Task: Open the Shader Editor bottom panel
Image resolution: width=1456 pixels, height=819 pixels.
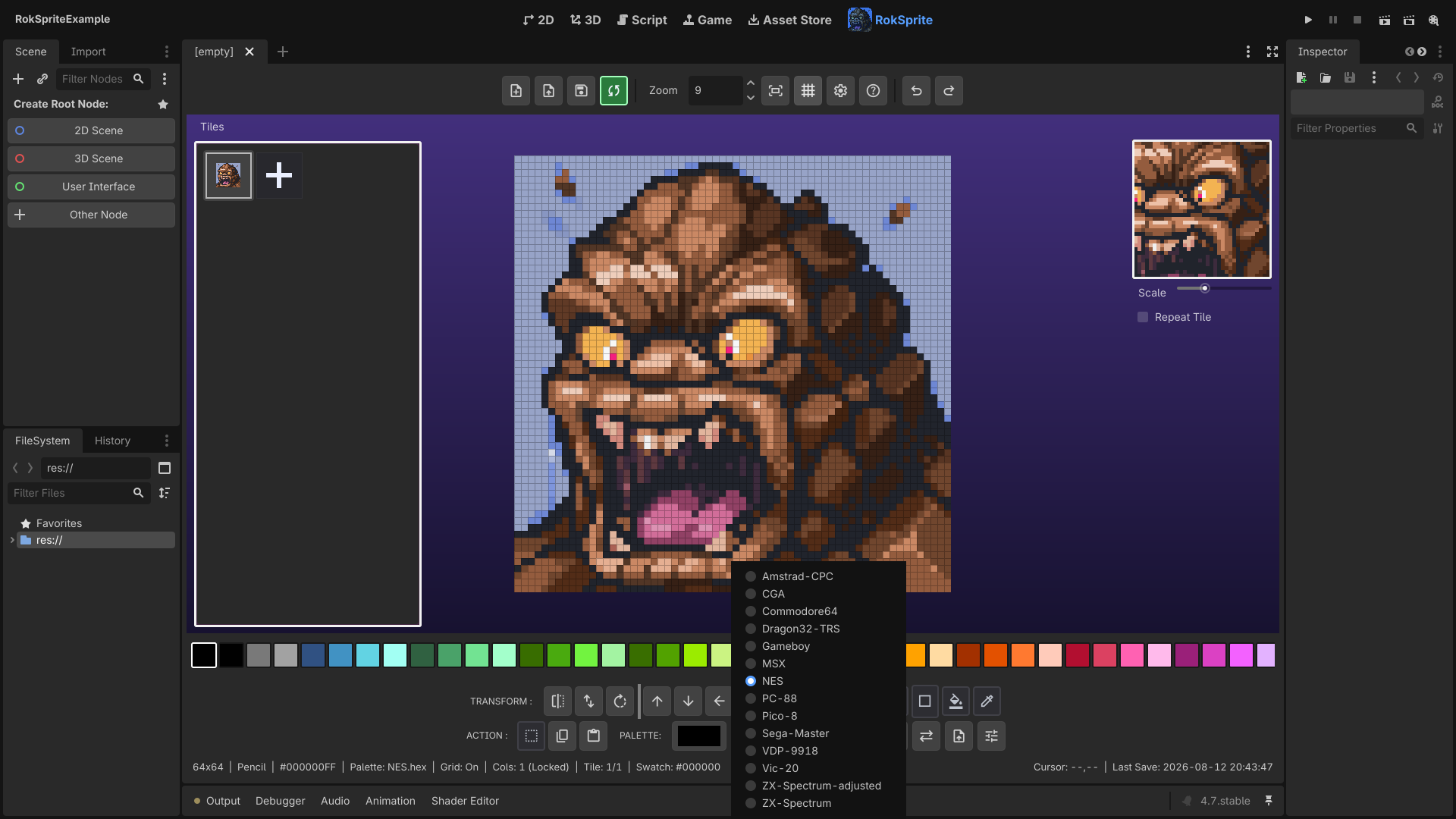Action: click(x=465, y=801)
